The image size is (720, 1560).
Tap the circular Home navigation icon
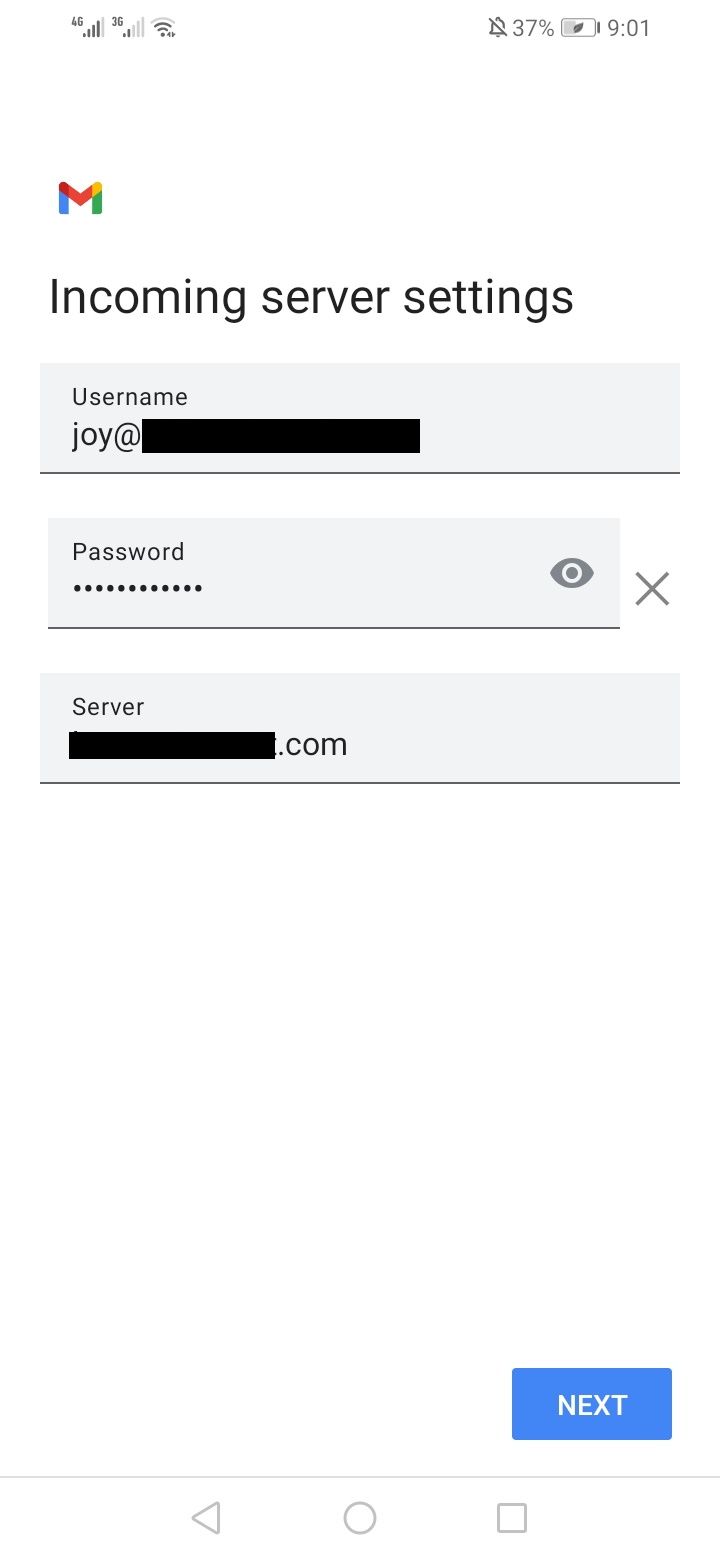(360, 1518)
